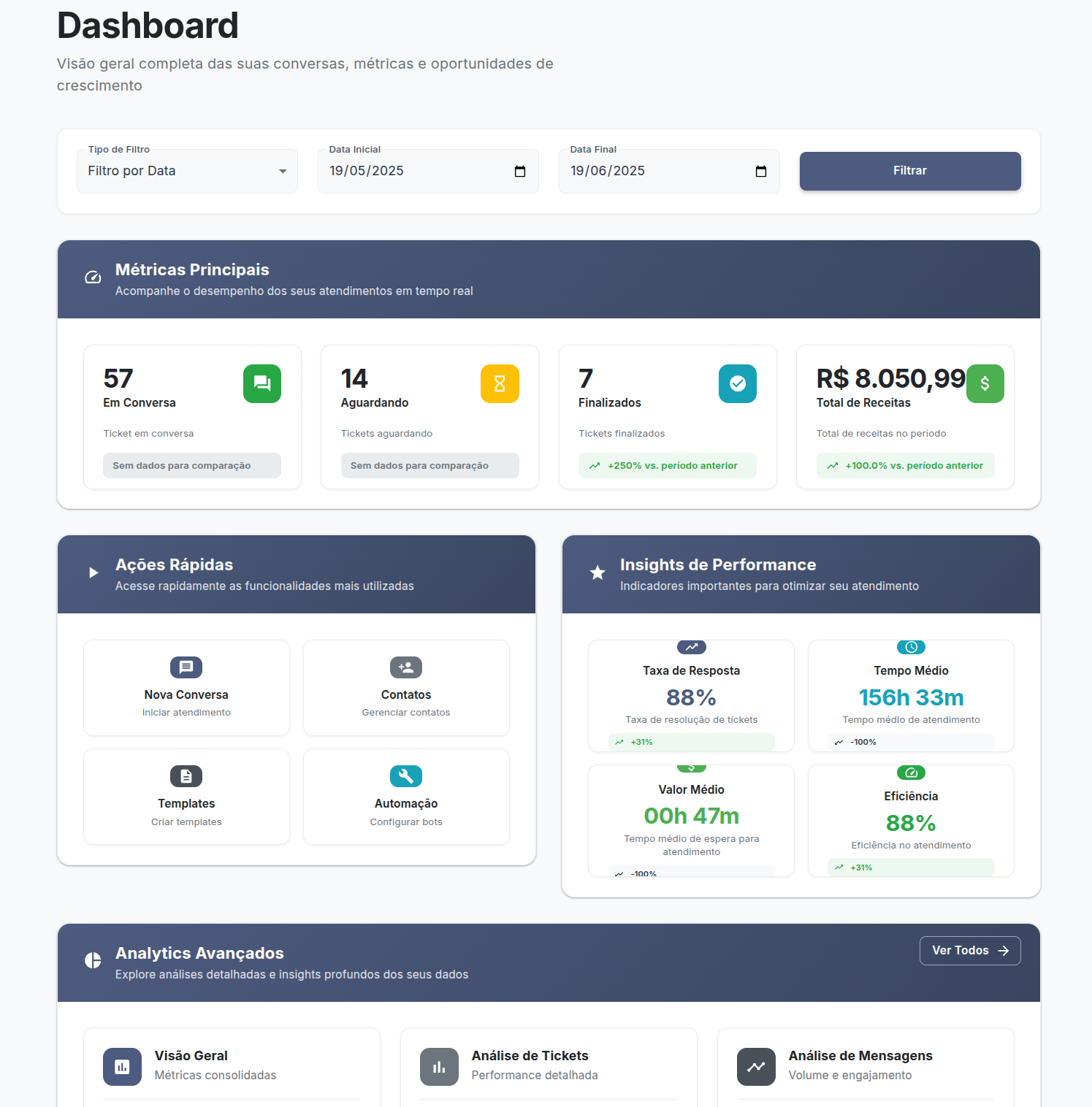Click the Ver Todos button
Screen dimensions: 1092x1107
click(969, 950)
